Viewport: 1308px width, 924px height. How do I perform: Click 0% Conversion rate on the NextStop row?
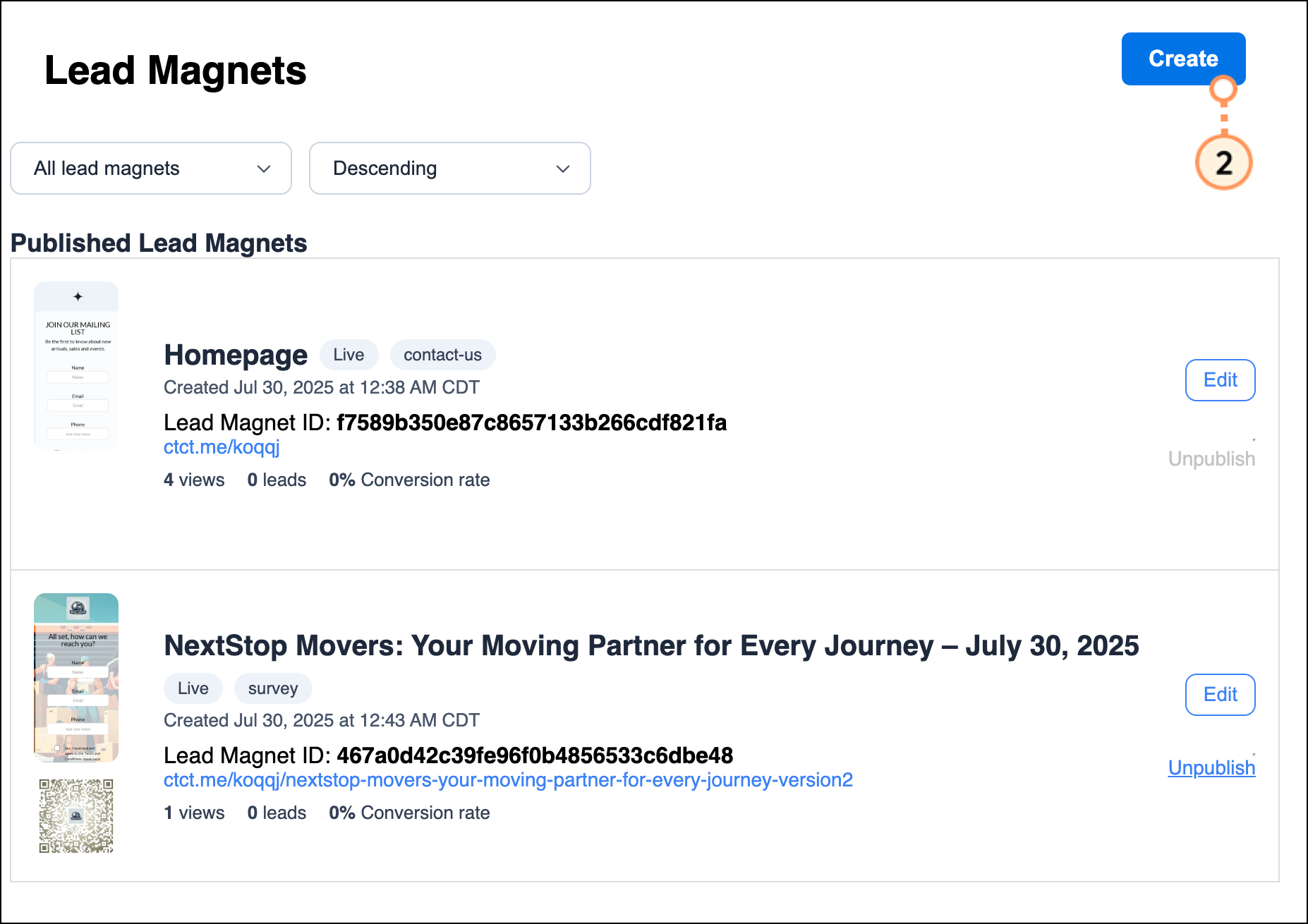pos(409,813)
